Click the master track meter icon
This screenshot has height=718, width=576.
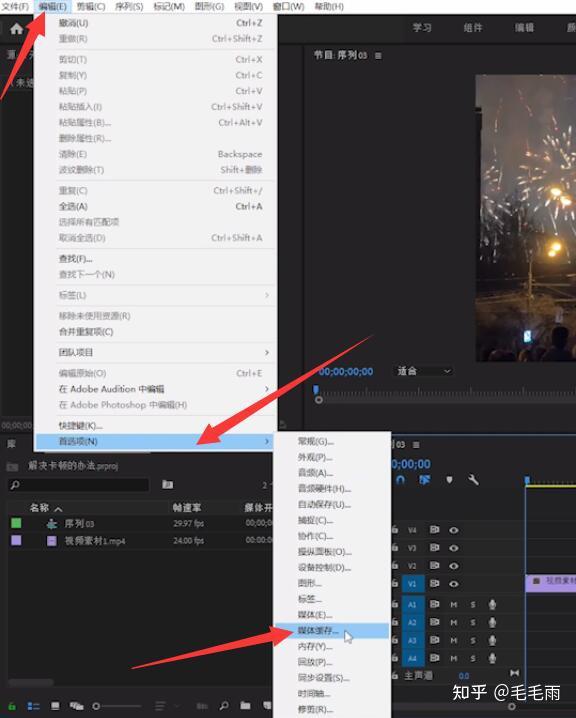[514, 673]
